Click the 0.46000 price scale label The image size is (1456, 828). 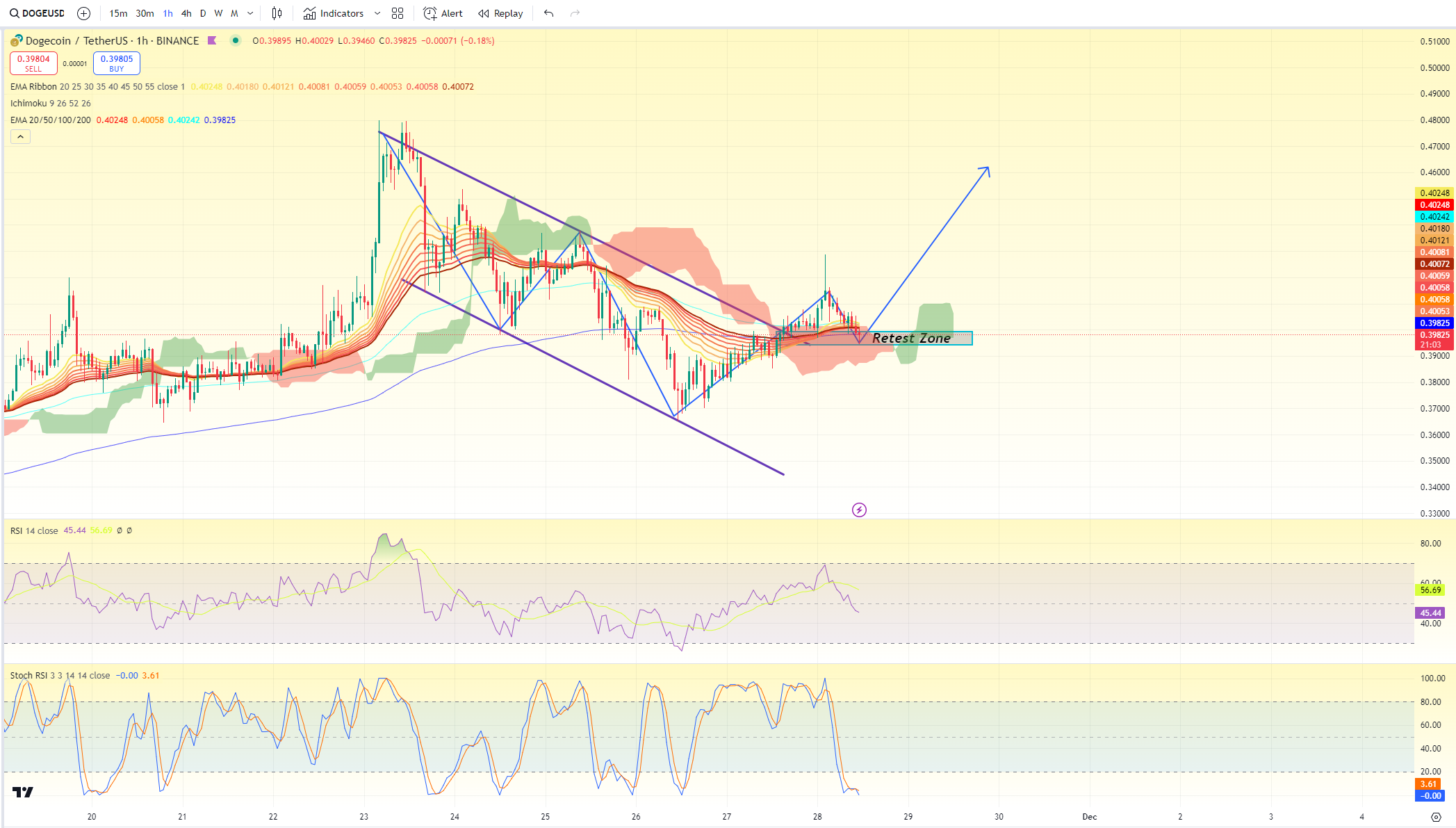[x=1434, y=172]
